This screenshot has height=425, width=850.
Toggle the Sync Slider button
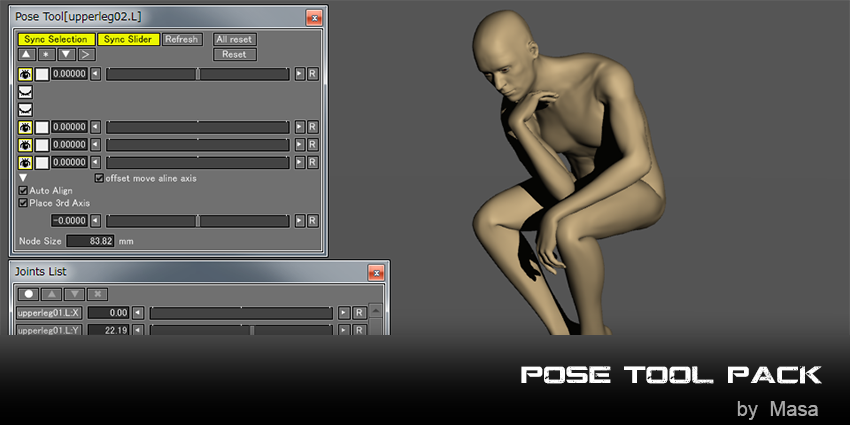point(129,40)
